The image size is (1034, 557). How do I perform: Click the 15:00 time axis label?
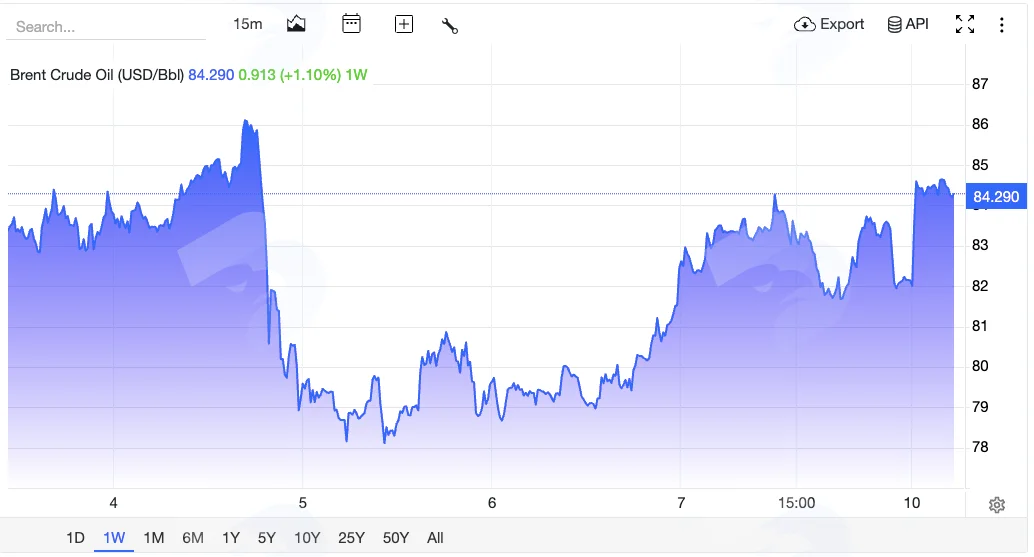pos(797,503)
